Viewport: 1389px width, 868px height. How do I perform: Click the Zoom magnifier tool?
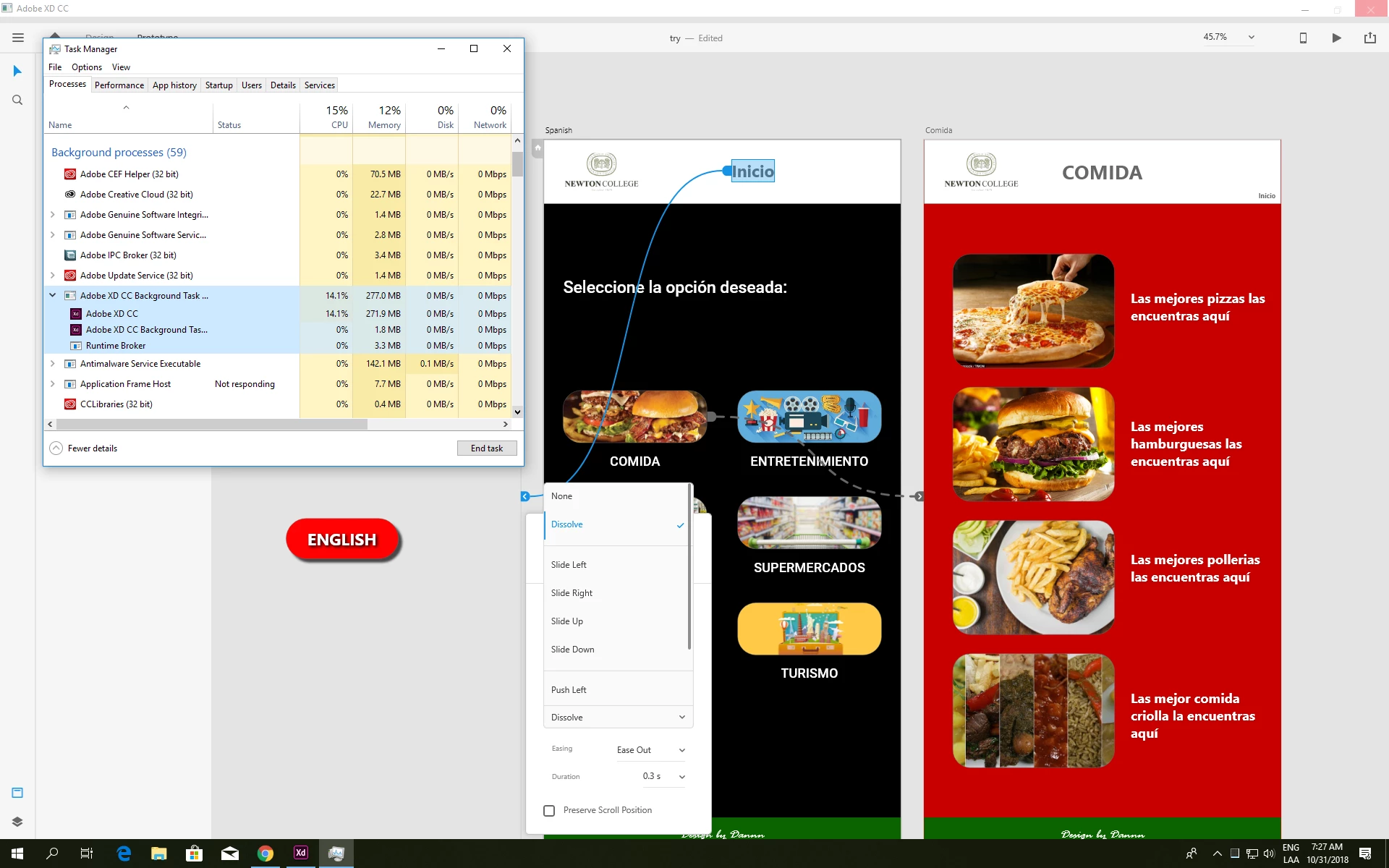click(x=17, y=101)
